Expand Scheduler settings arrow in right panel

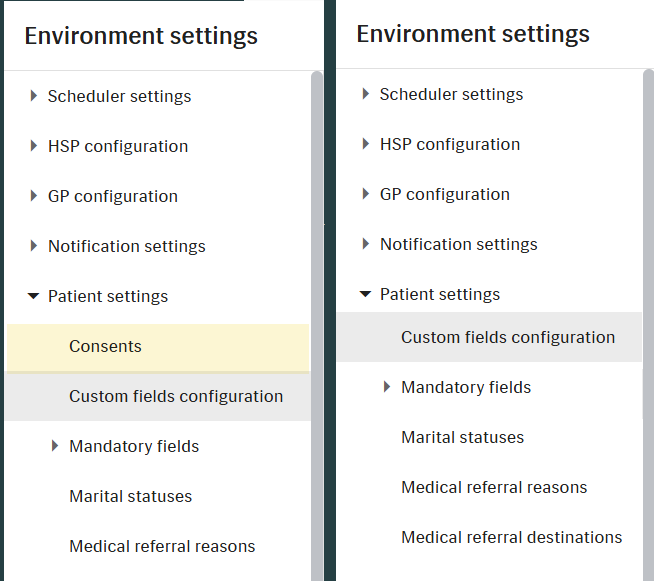[366, 94]
